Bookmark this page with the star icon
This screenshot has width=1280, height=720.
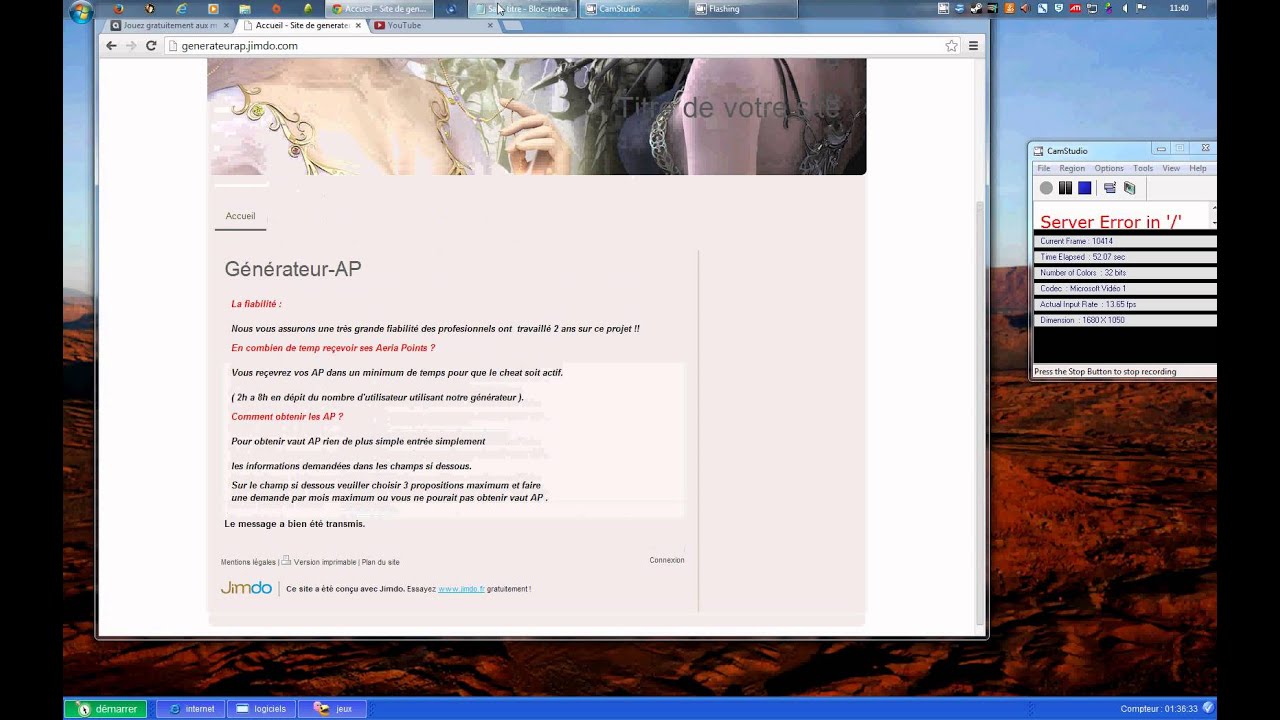coord(951,46)
